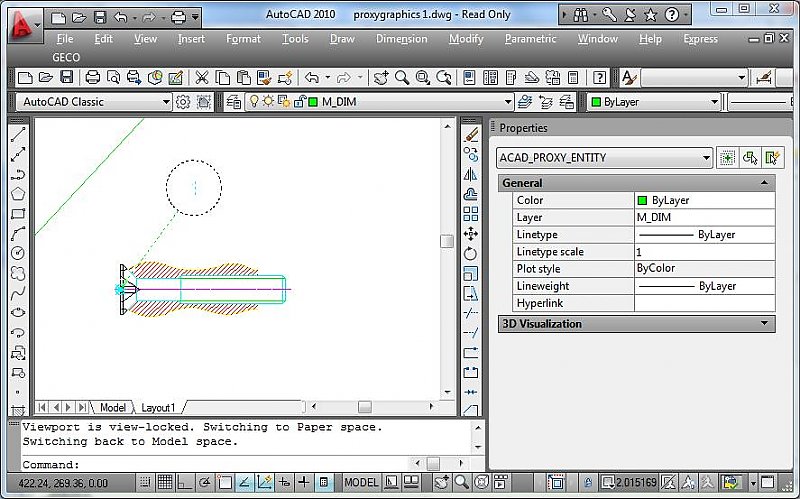Viewport: 800px width, 499px height.
Task: Select the Circle draw tool
Action: pyautogui.click(x=18, y=254)
